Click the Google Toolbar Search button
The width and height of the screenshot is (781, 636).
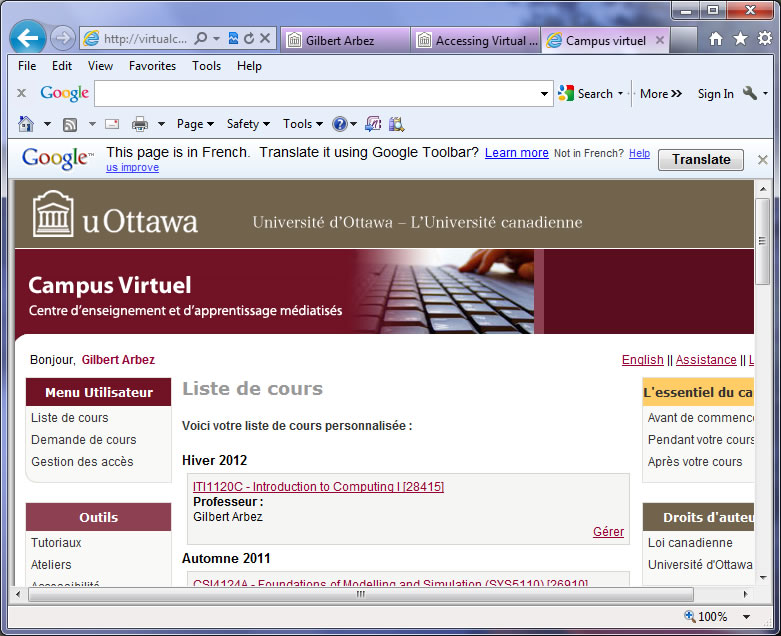pyautogui.click(x=585, y=94)
